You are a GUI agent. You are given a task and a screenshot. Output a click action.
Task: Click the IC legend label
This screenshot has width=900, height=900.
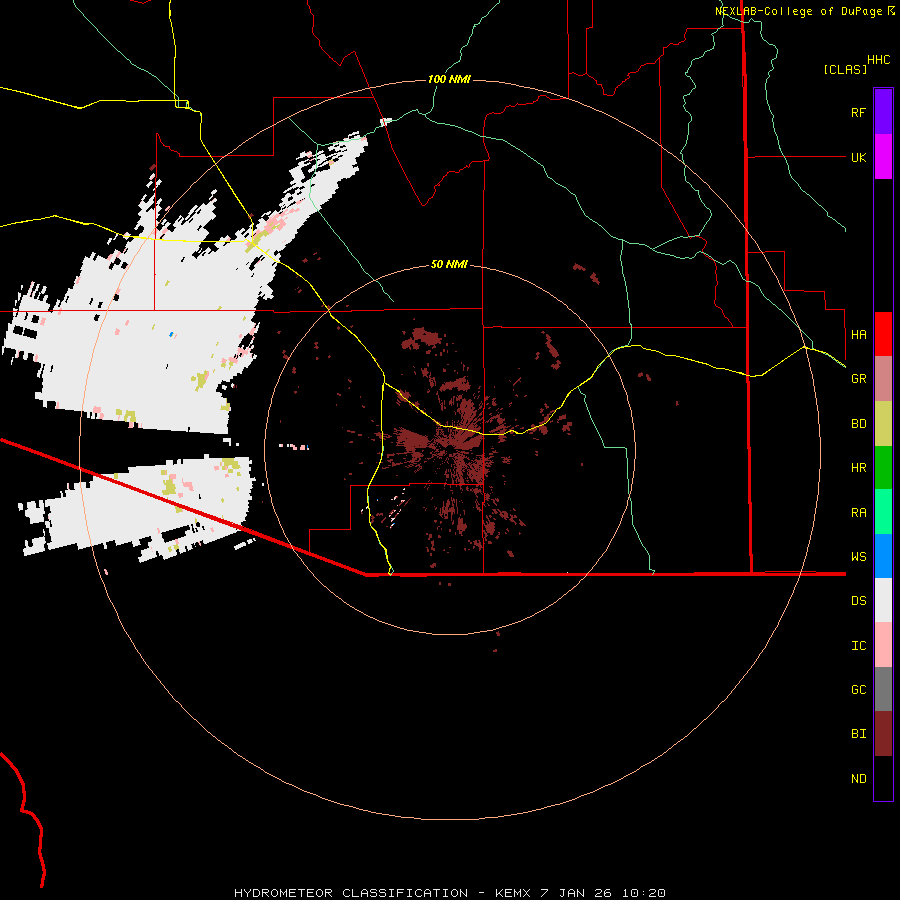pos(858,646)
